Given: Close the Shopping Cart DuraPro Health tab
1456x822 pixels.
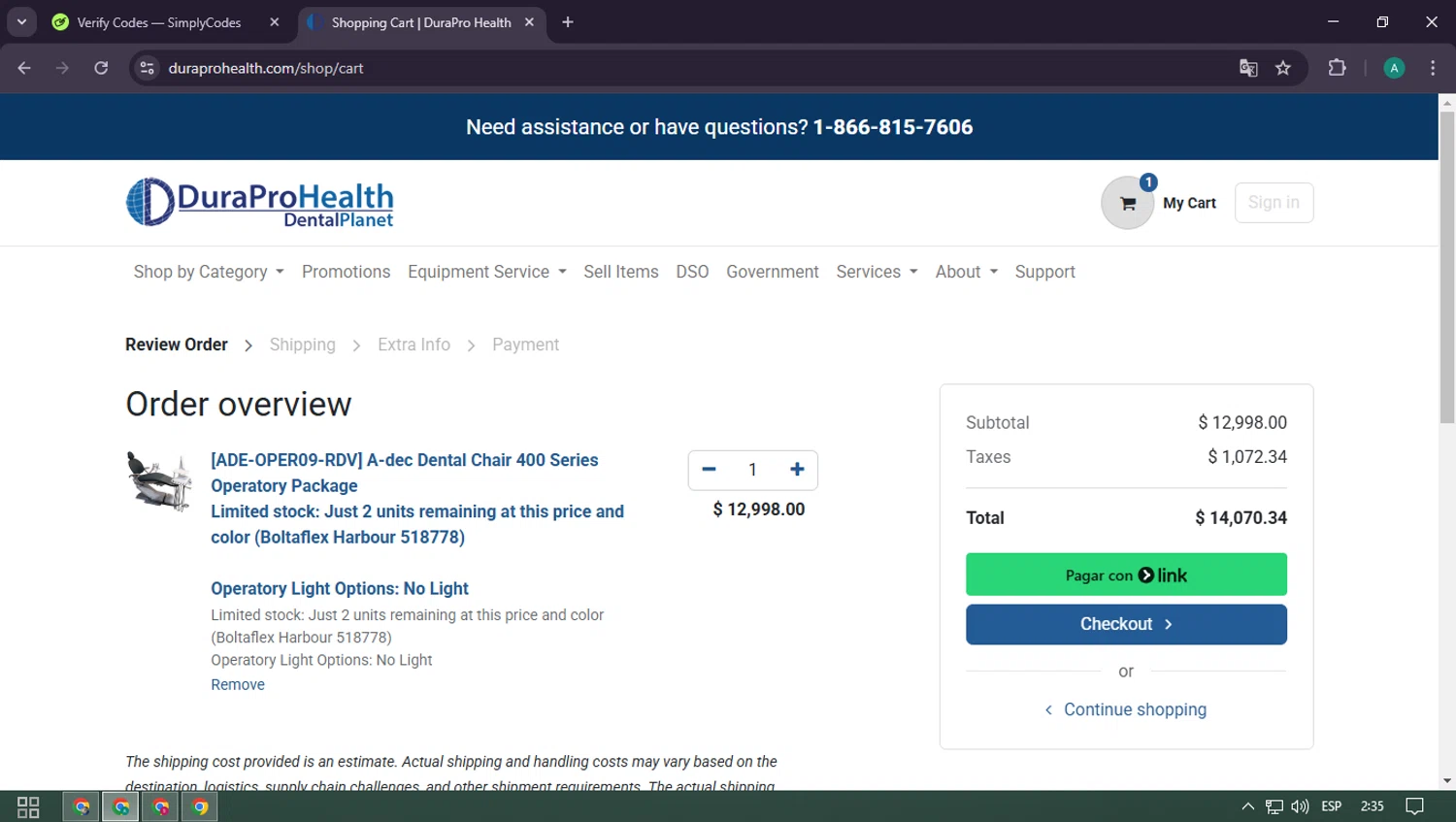Looking at the screenshot, I should point(529,22).
